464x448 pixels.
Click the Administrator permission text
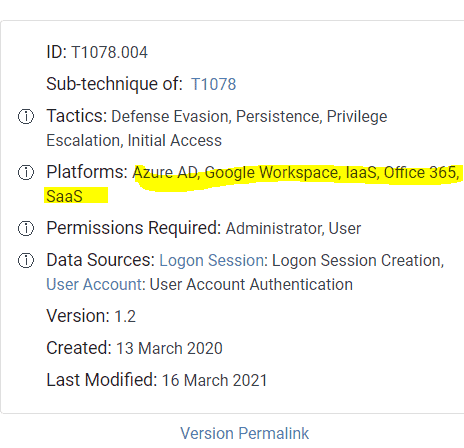(273, 229)
